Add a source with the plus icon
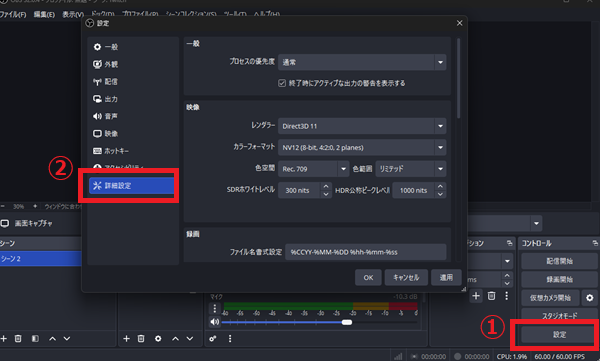This screenshot has width=600, height=361. (x=126, y=339)
